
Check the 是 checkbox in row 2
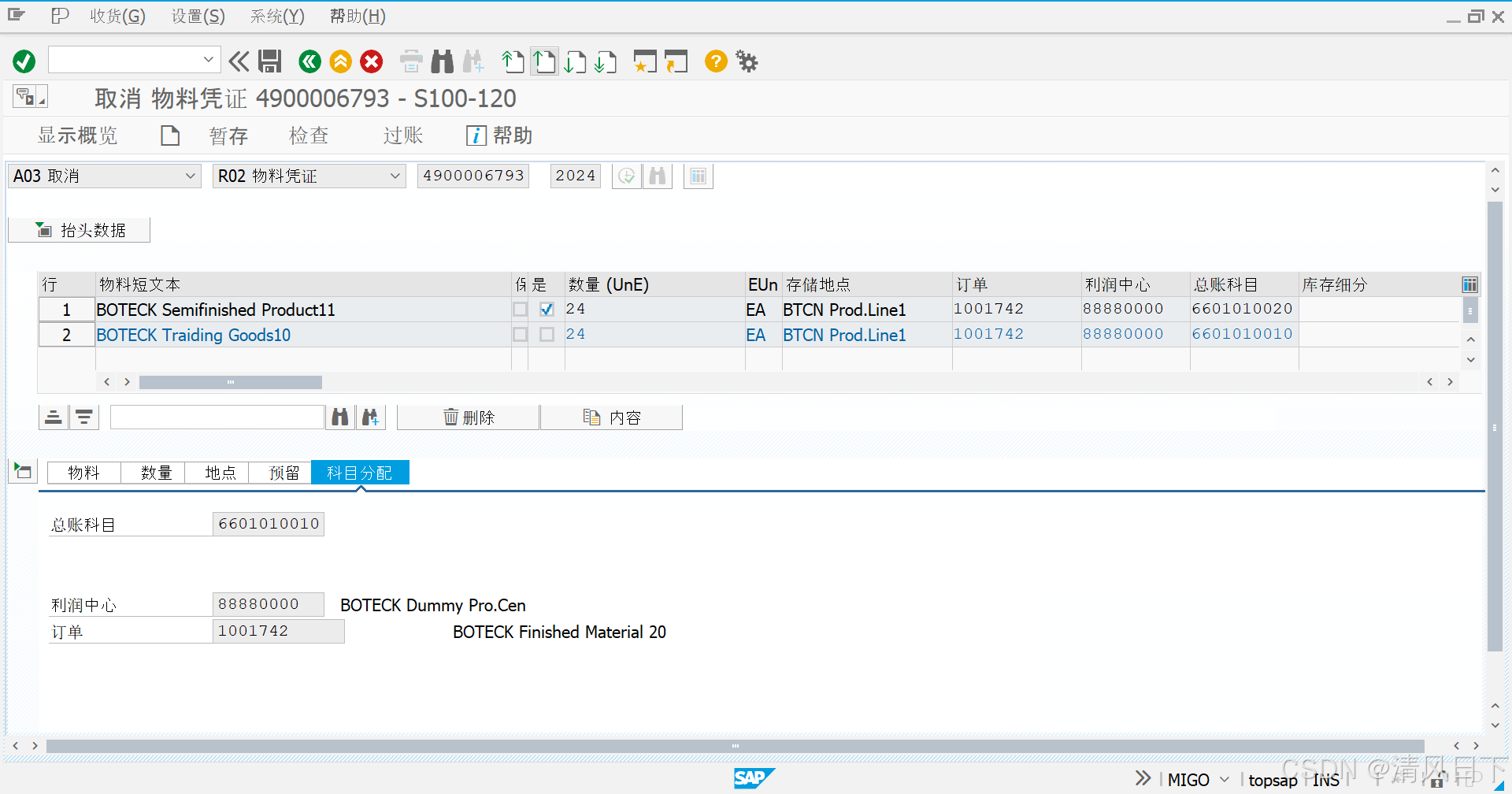tap(547, 335)
